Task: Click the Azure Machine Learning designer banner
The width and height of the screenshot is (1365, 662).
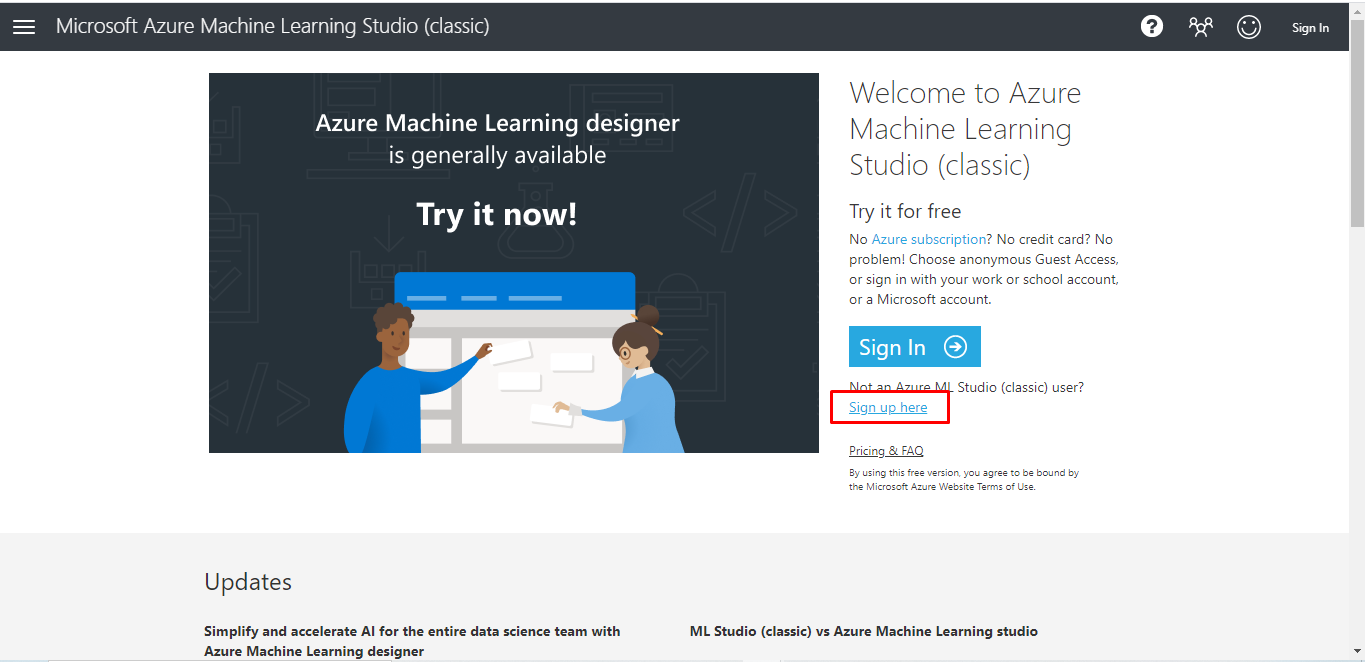Action: pos(514,263)
